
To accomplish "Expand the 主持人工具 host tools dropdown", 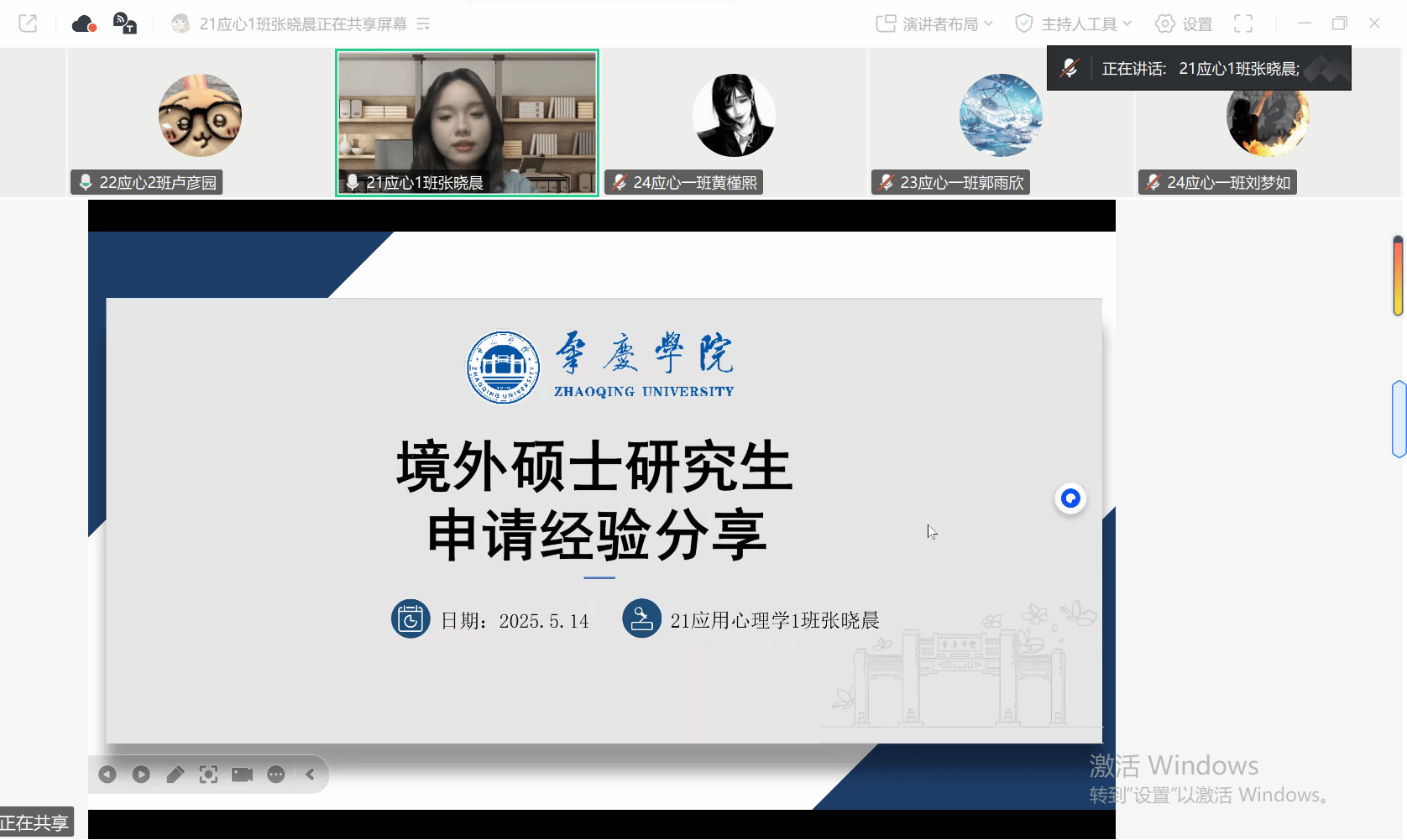I will (x=1074, y=23).
